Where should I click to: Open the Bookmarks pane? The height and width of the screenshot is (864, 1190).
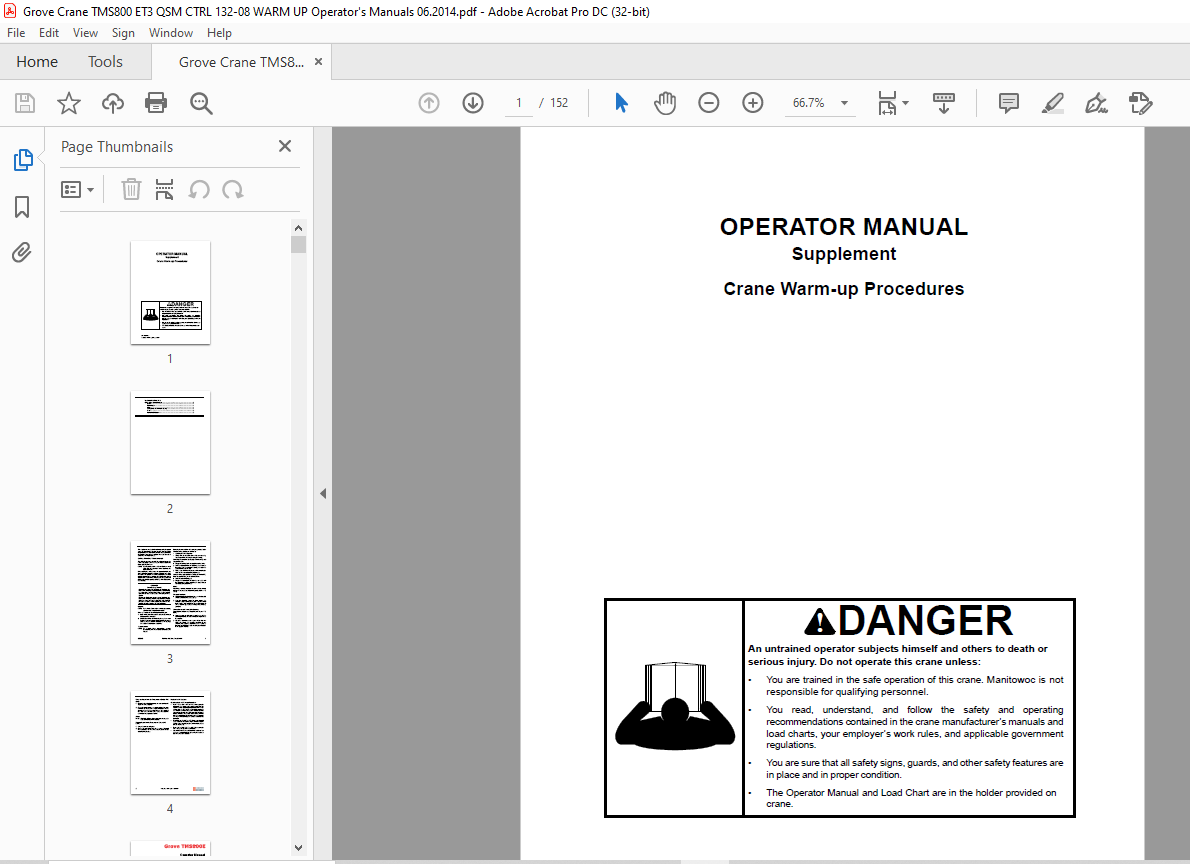[22, 207]
